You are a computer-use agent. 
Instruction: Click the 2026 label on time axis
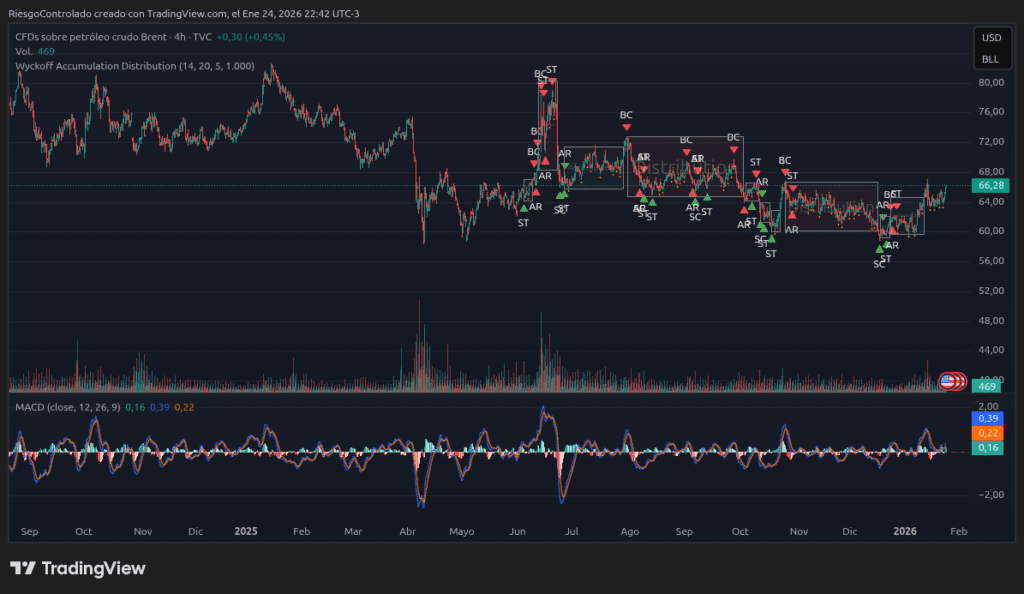coord(905,532)
